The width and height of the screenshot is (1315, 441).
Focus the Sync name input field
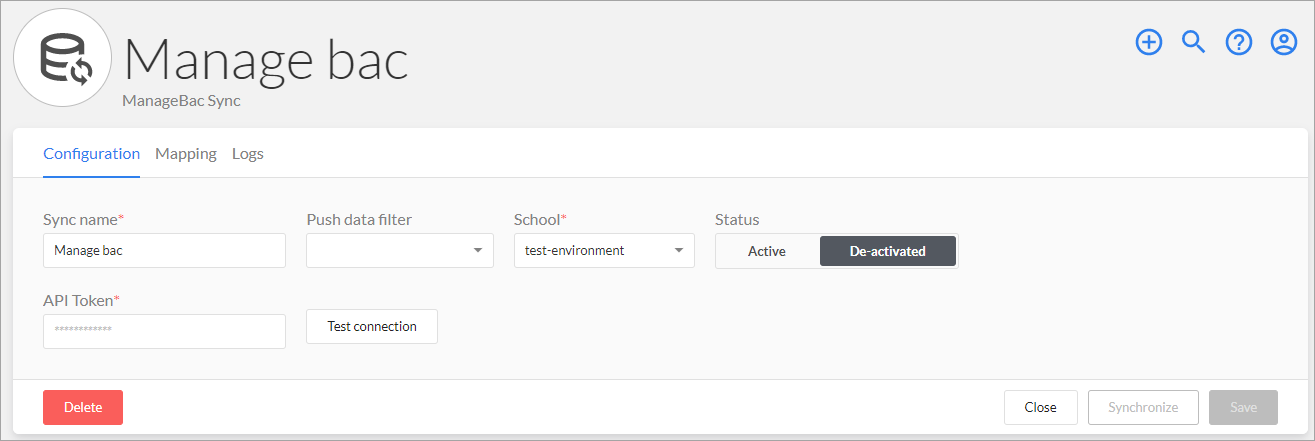pyautogui.click(x=164, y=250)
